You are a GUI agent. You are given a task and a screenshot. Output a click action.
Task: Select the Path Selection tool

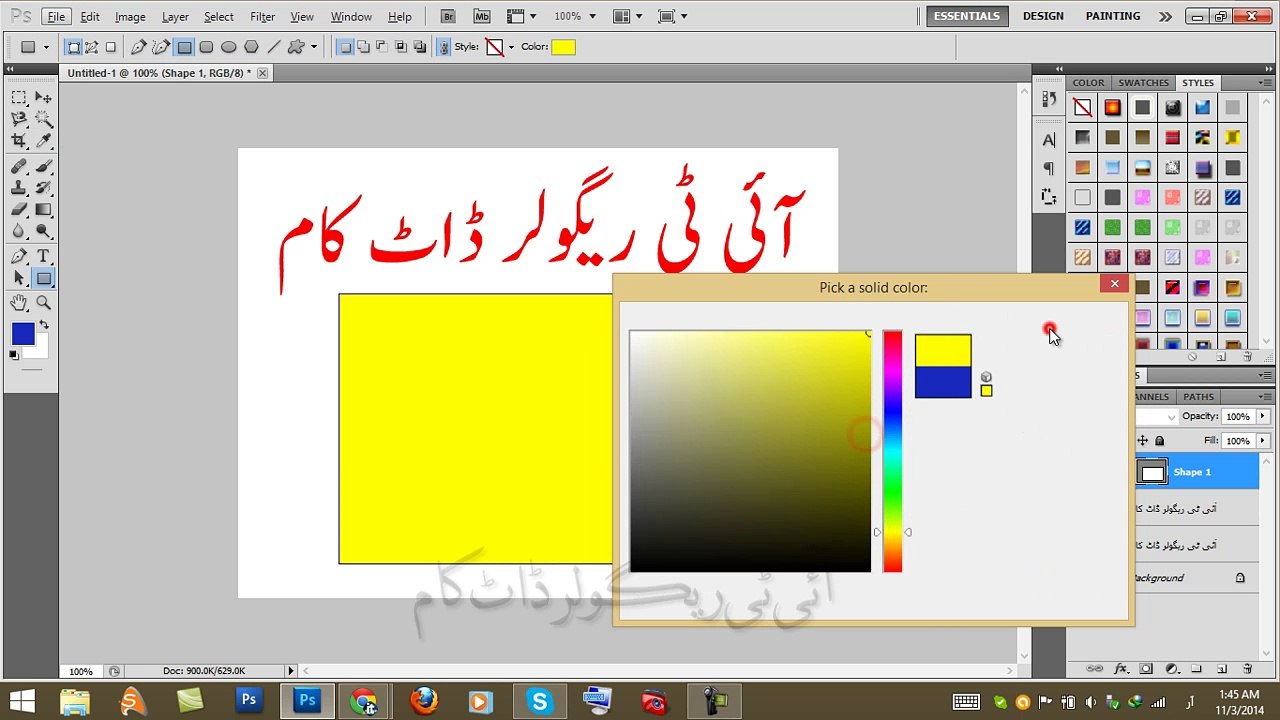19,279
